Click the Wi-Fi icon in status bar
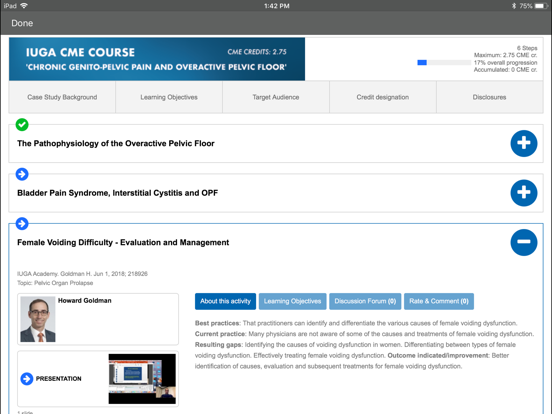552x414 pixels. pyautogui.click(x=24, y=6)
